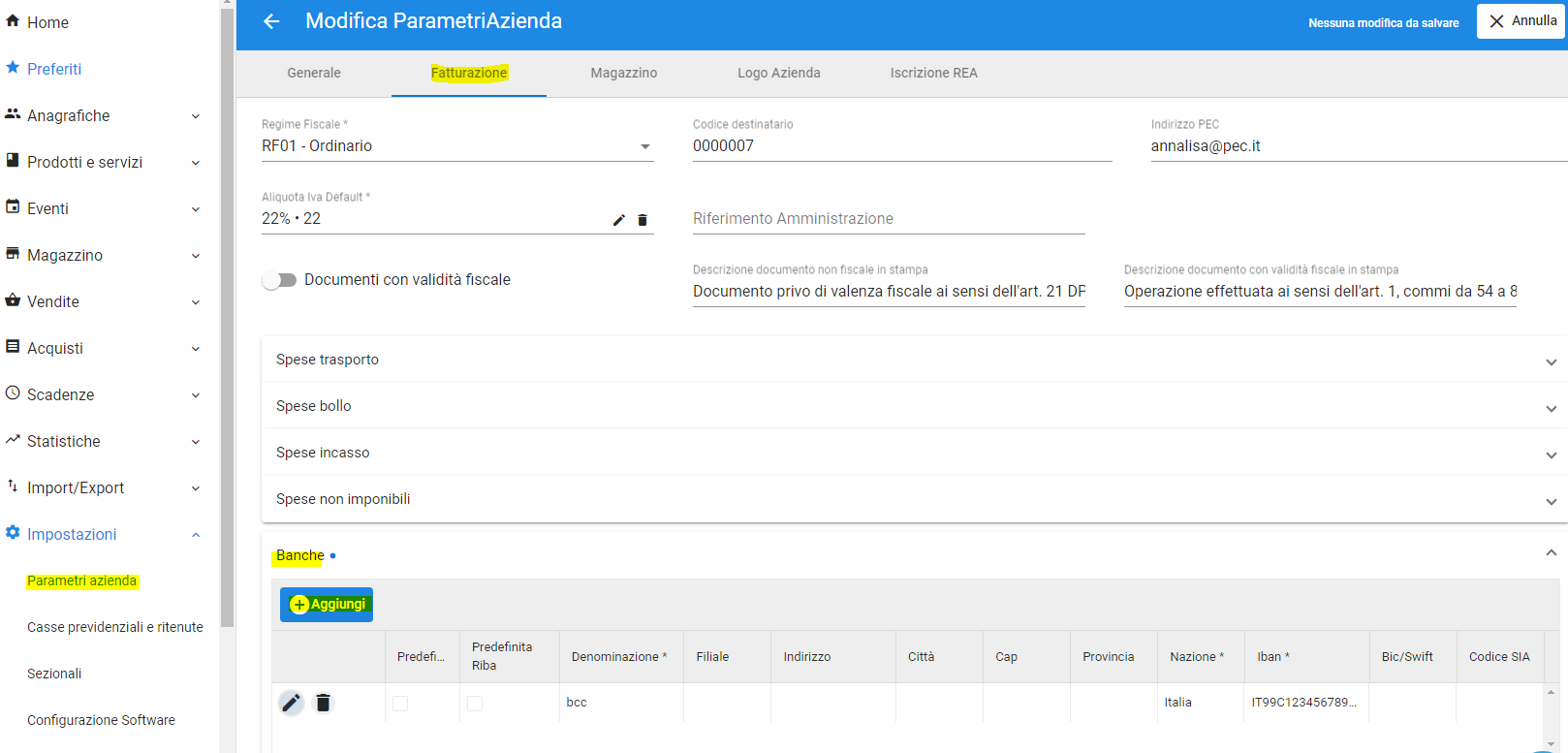Check Predefinita box for bcc bank
The width and height of the screenshot is (1568, 753).
point(400,704)
